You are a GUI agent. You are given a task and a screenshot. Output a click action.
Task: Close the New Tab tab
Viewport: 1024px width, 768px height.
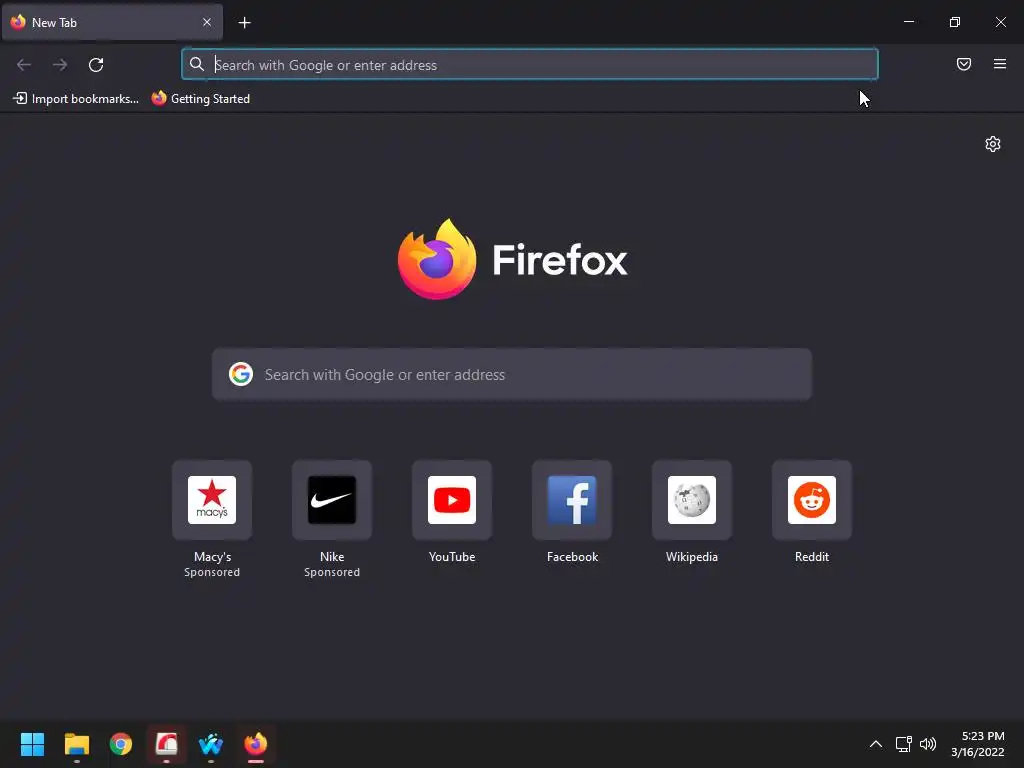point(207,22)
